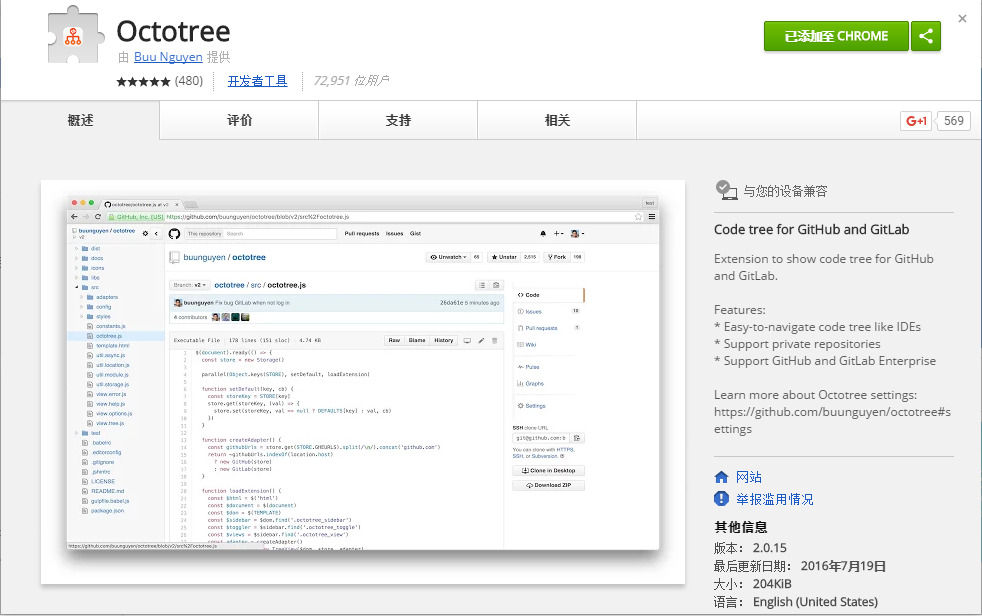Screen dimensions: 982x616
Task: Click the 569 Google plus count
Action: click(x=953, y=121)
